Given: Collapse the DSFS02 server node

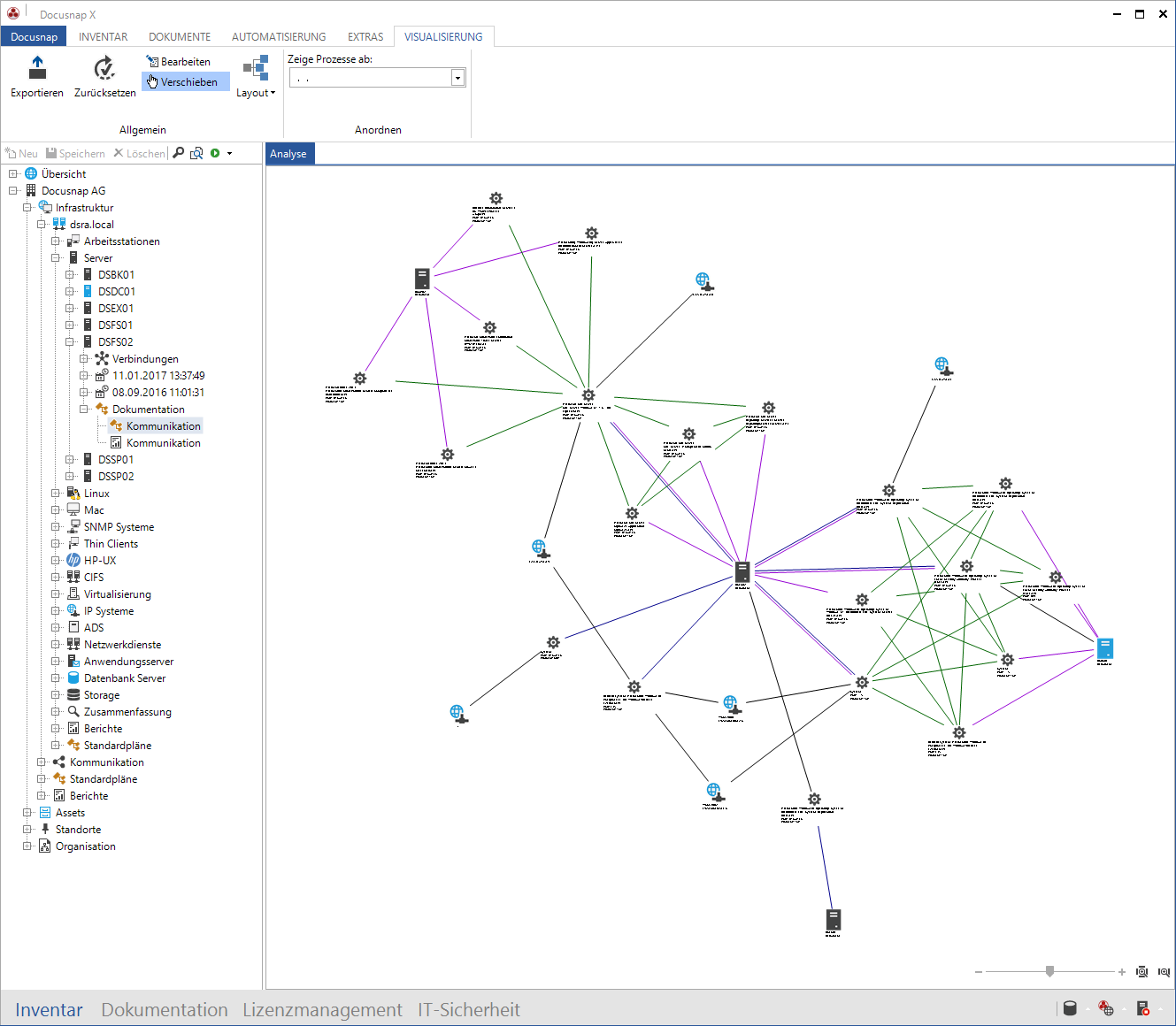Looking at the screenshot, I should tap(70, 342).
